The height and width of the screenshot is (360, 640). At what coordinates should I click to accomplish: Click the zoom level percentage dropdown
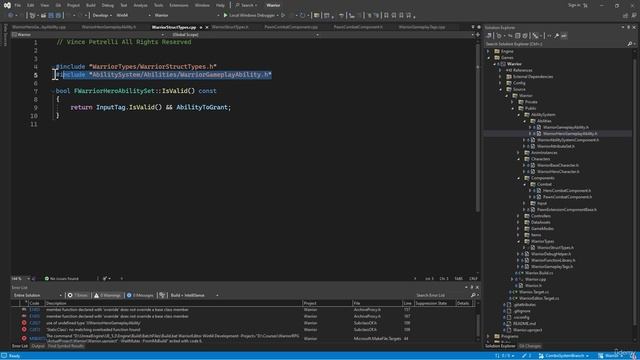pos(20,279)
